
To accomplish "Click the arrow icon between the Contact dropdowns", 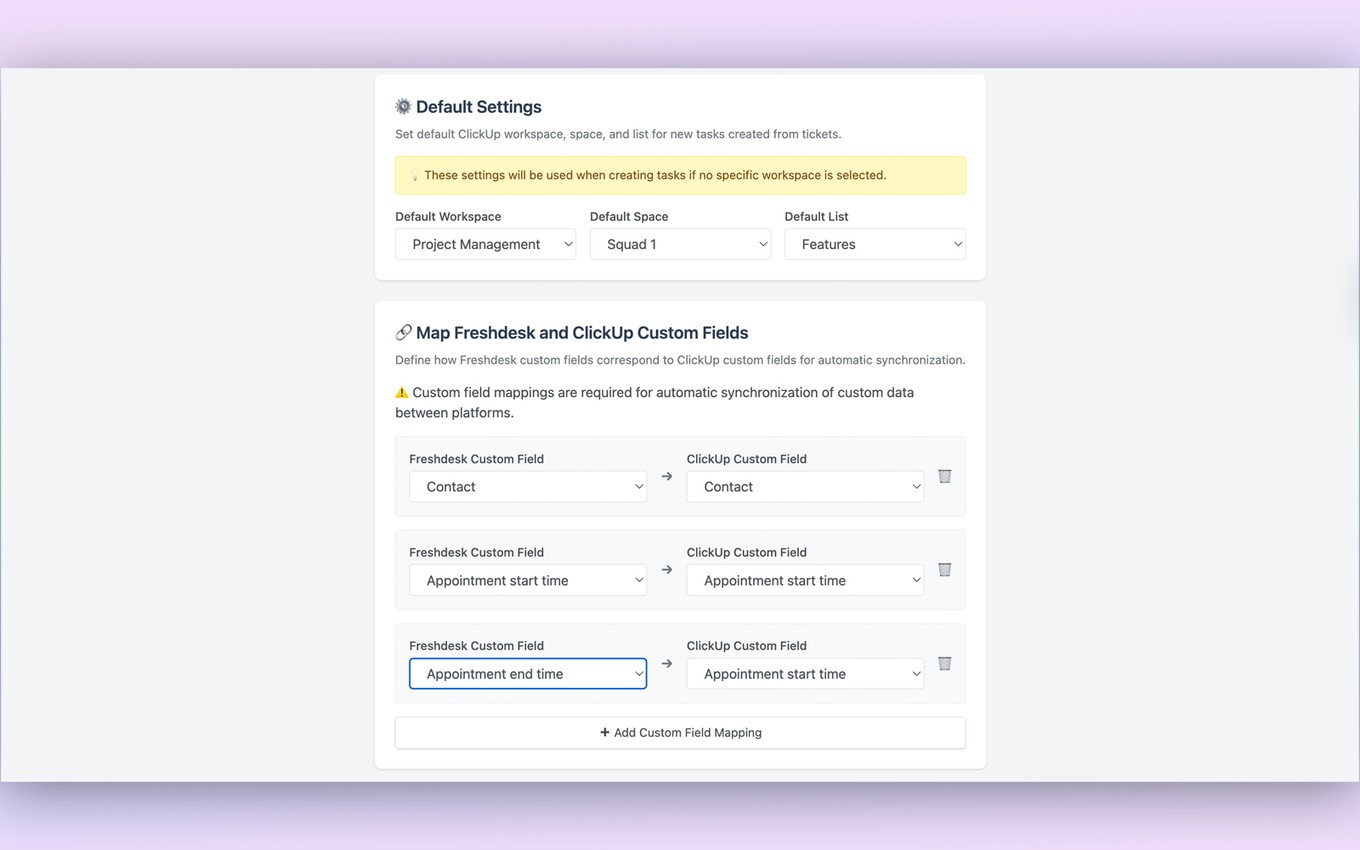I will click(666, 477).
